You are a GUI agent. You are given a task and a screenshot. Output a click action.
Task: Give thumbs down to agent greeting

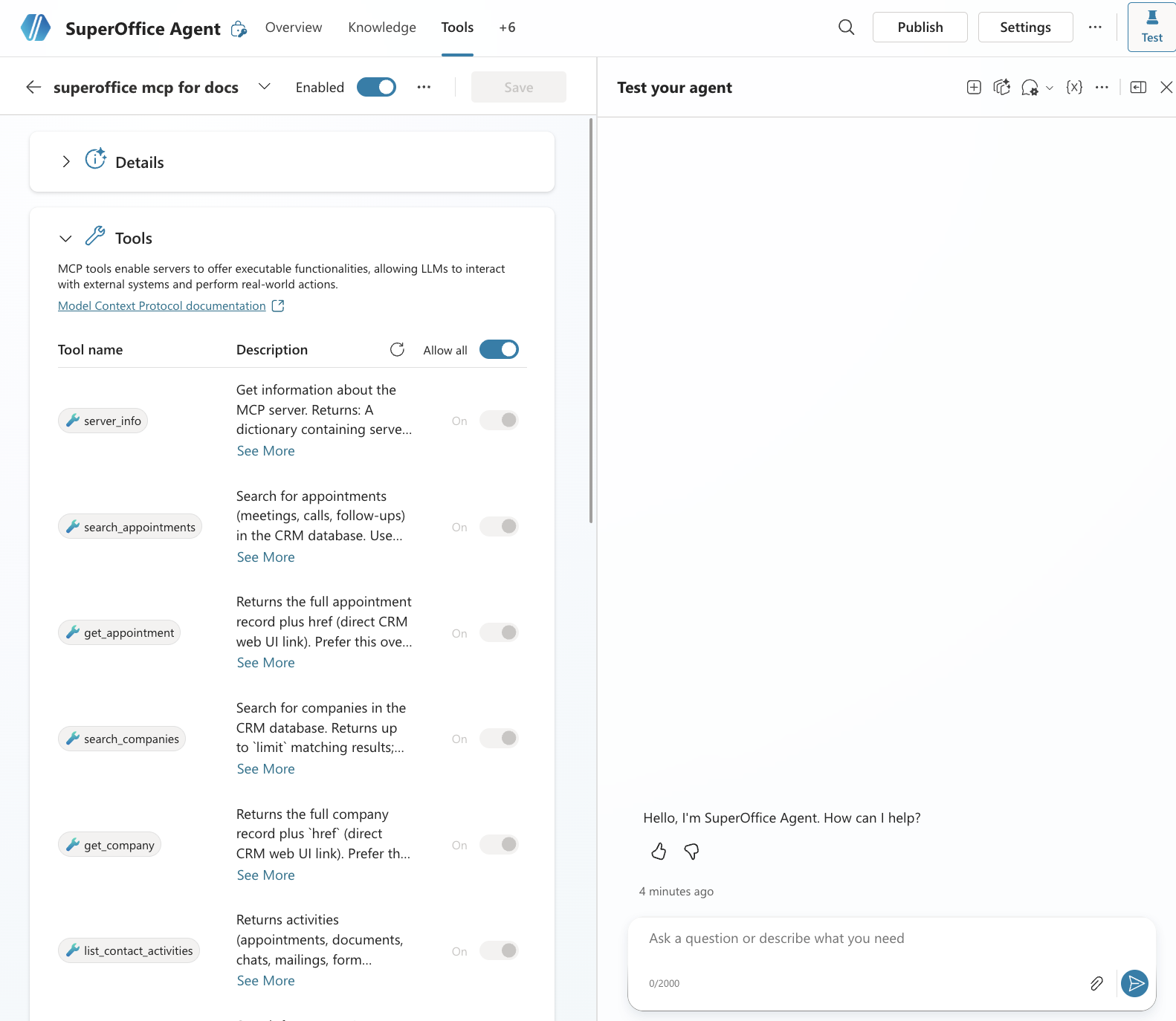(691, 852)
